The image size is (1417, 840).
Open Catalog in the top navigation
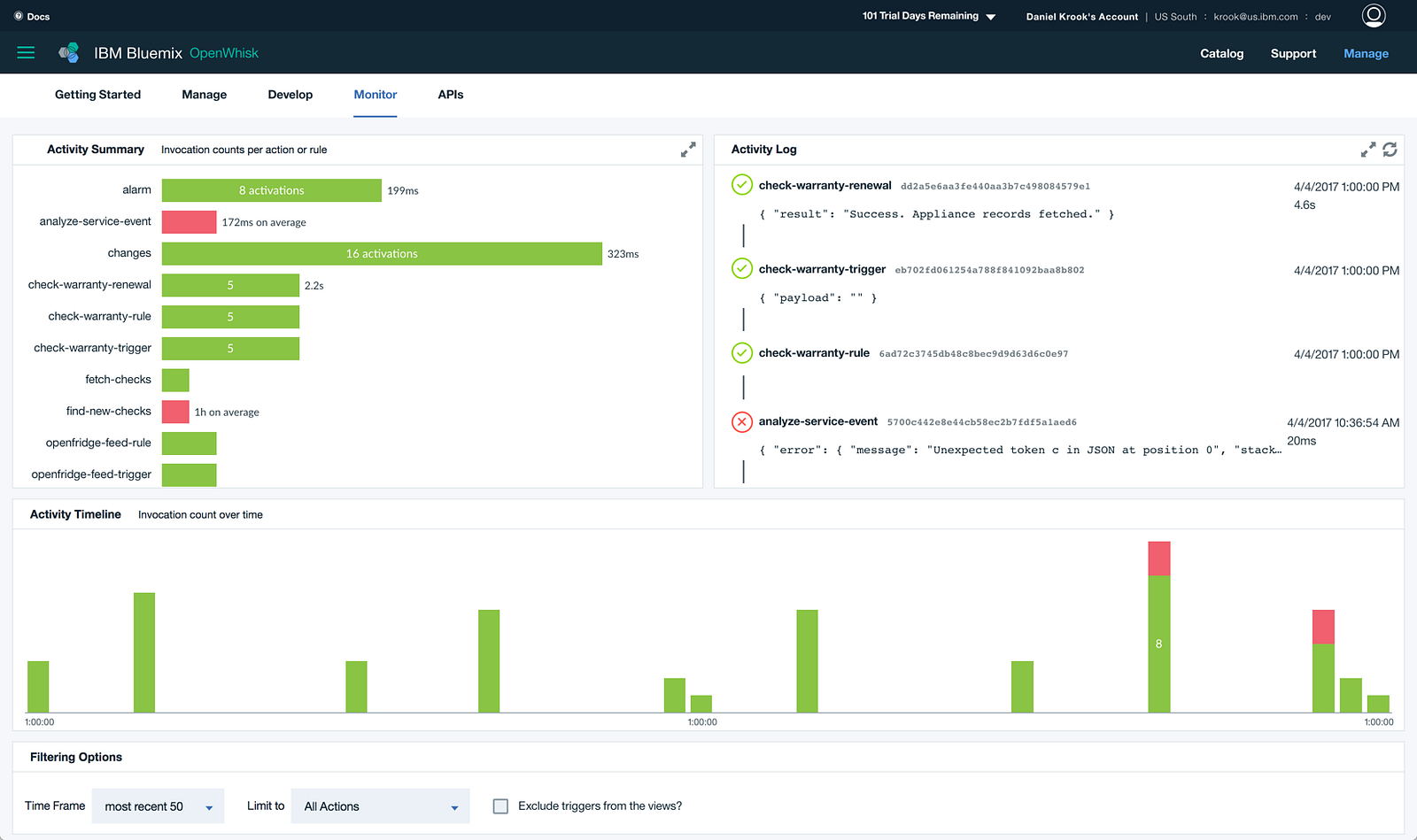click(1222, 54)
